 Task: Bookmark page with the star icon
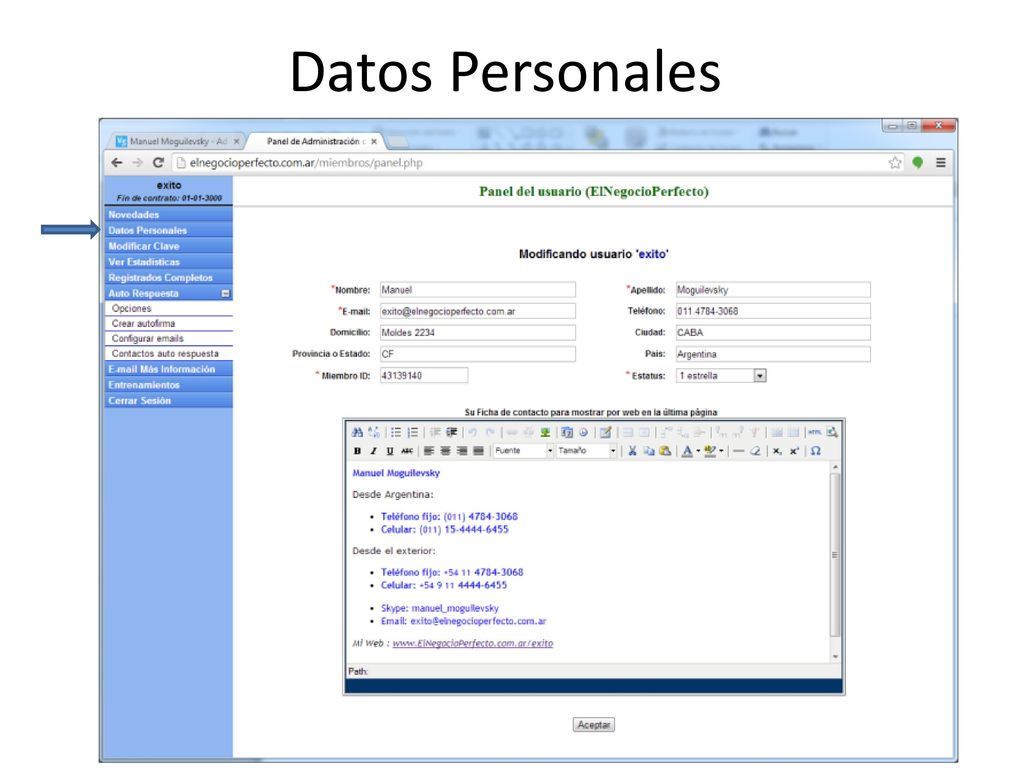pyautogui.click(x=895, y=163)
